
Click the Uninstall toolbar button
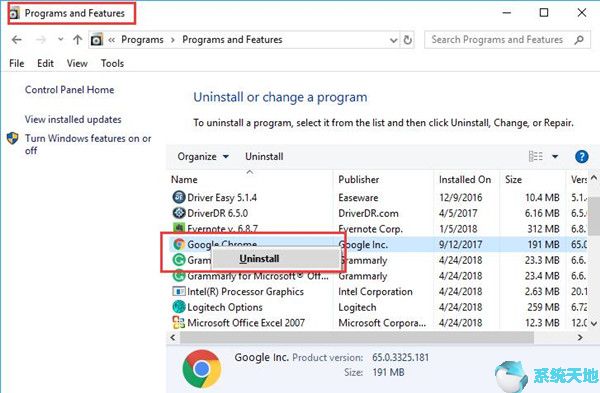264,157
